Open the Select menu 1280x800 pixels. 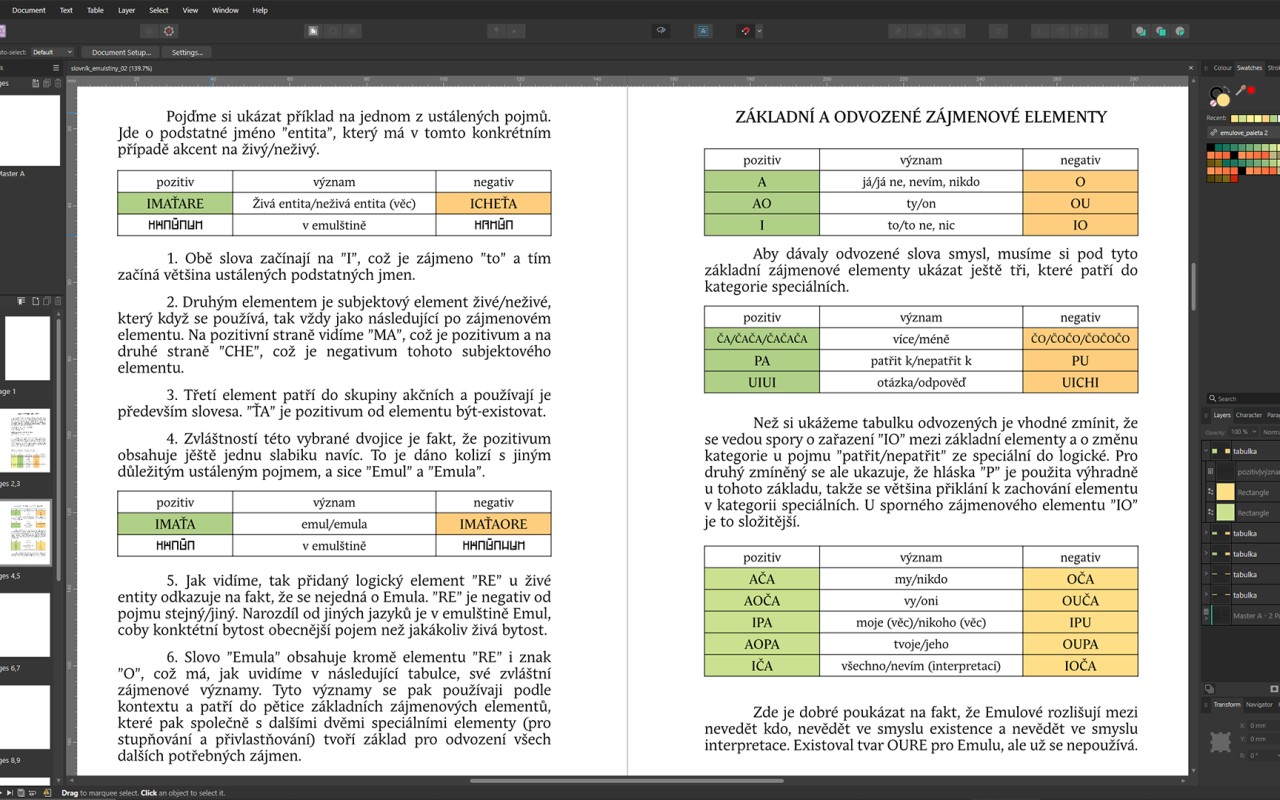tap(159, 10)
